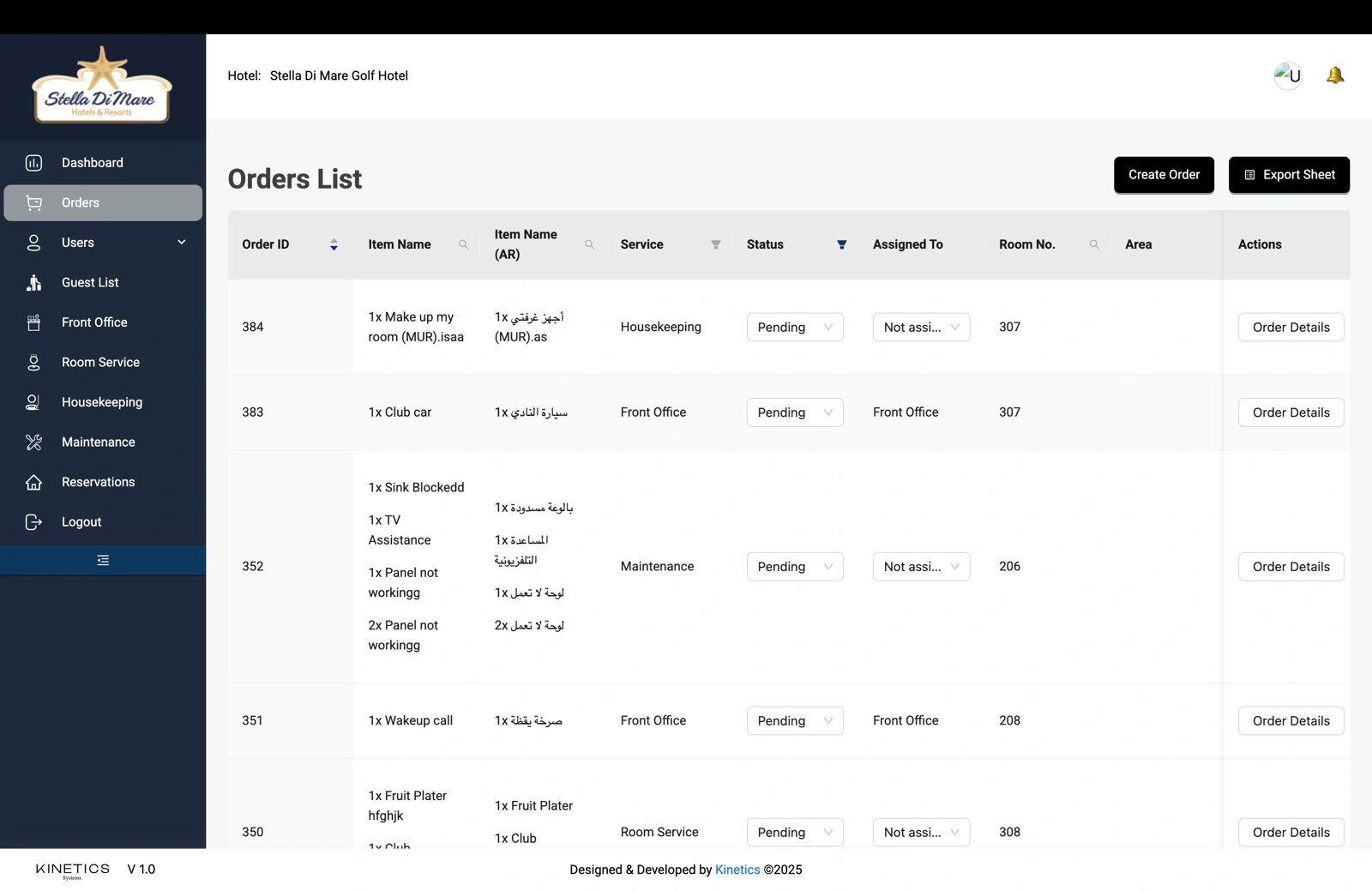
Task: Open Assigned To dropdown for order 352
Action: (920, 567)
